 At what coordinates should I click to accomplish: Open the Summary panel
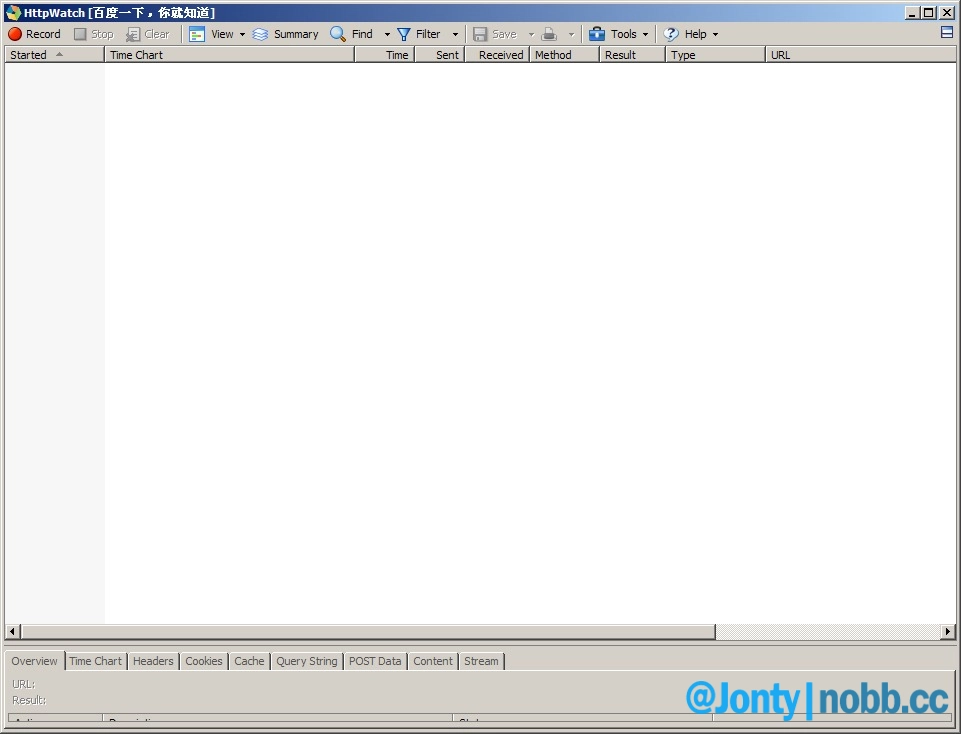tap(285, 34)
